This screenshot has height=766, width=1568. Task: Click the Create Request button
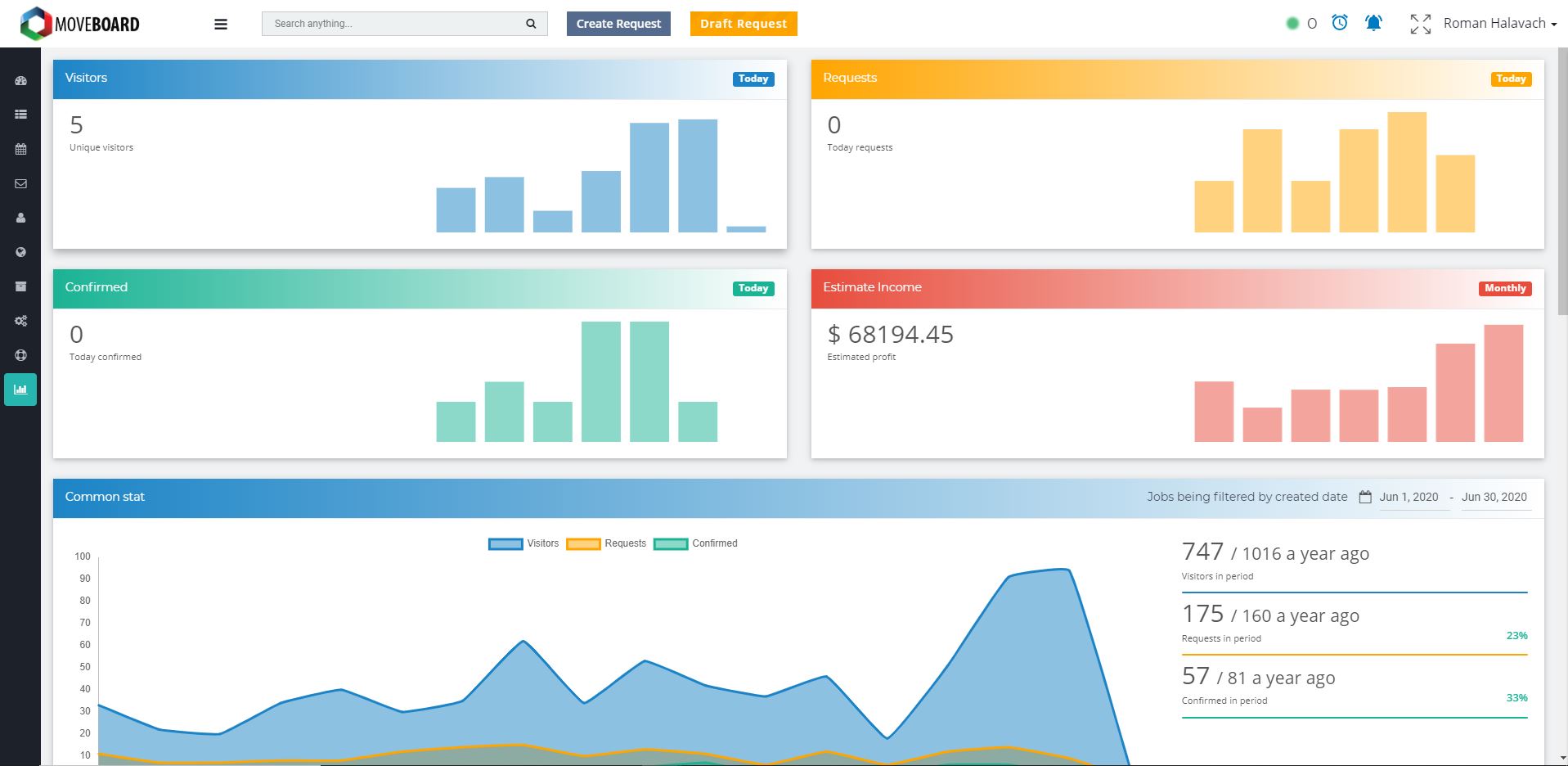(618, 23)
